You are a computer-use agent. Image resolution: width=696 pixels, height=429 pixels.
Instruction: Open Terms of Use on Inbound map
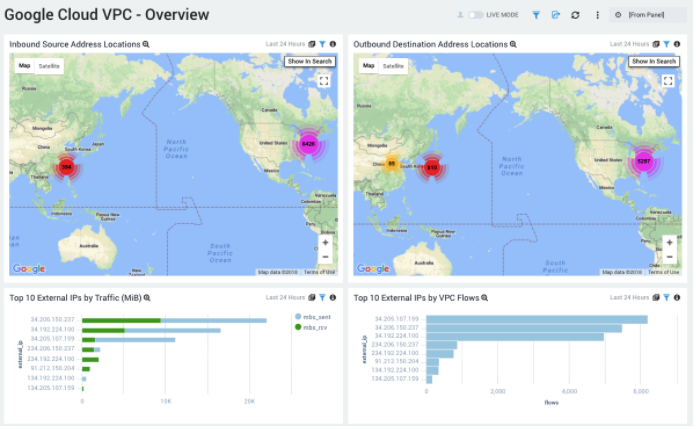click(x=319, y=272)
